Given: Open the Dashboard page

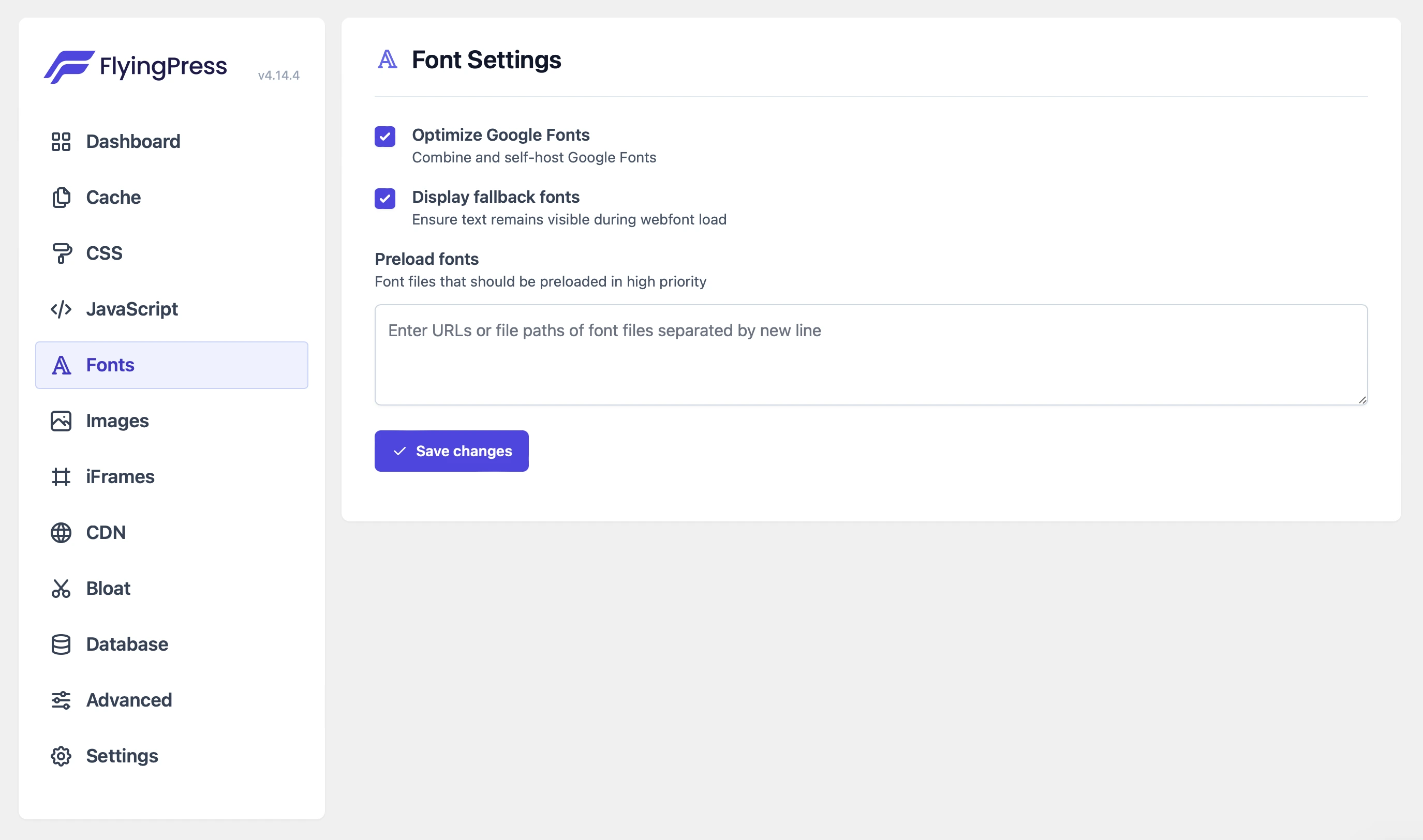Looking at the screenshot, I should 132,142.
